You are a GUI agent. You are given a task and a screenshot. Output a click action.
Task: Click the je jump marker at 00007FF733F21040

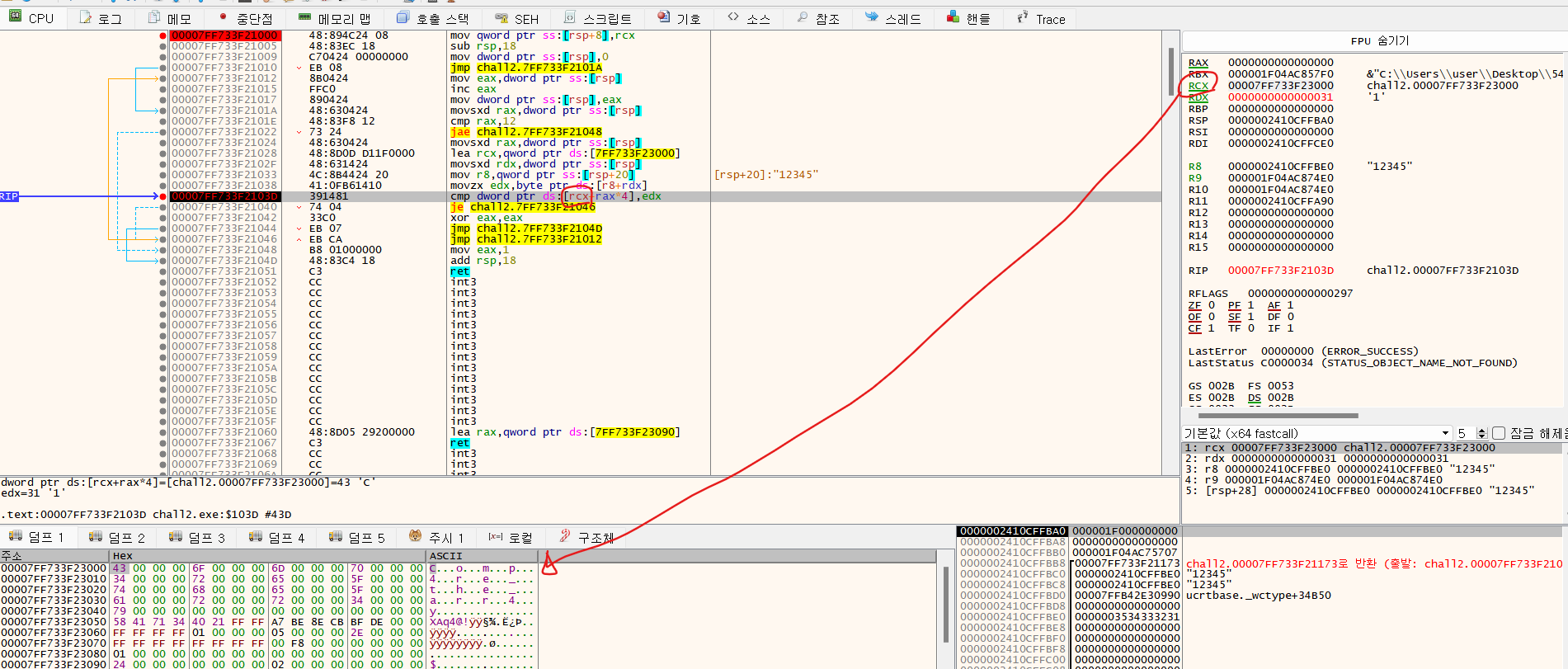click(299, 207)
